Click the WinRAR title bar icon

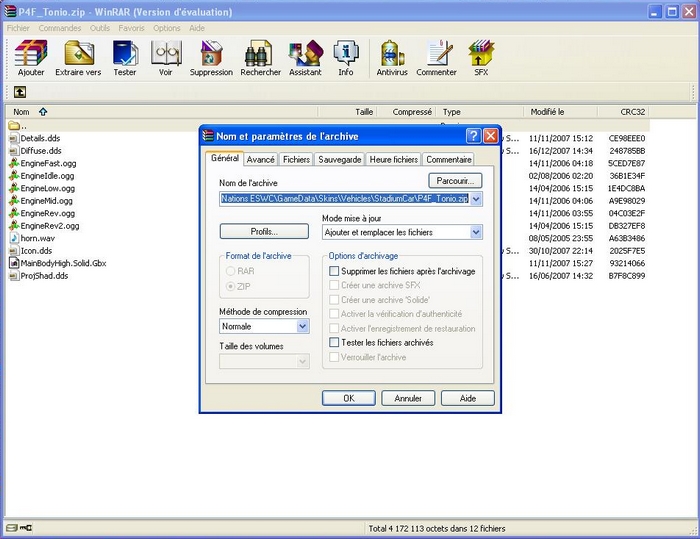tap(10, 12)
